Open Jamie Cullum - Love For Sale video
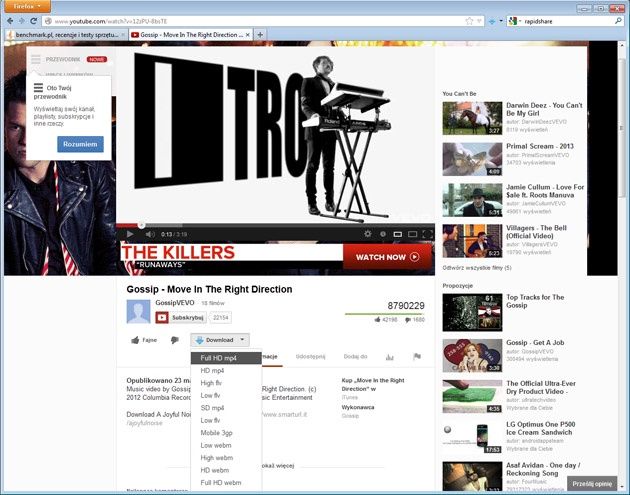The height and width of the screenshot is (495, 630). click(x=545, y=191)
